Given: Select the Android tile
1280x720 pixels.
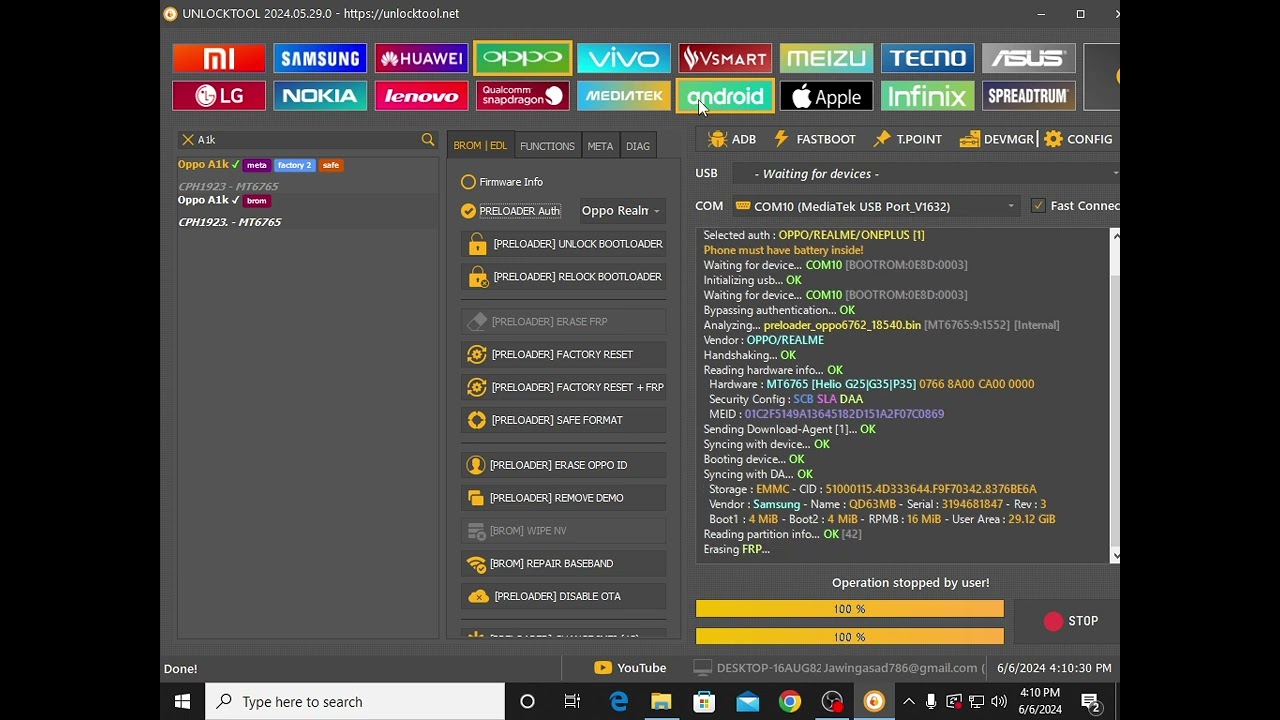Looking at the screenshot, I should tap(725, 96).
